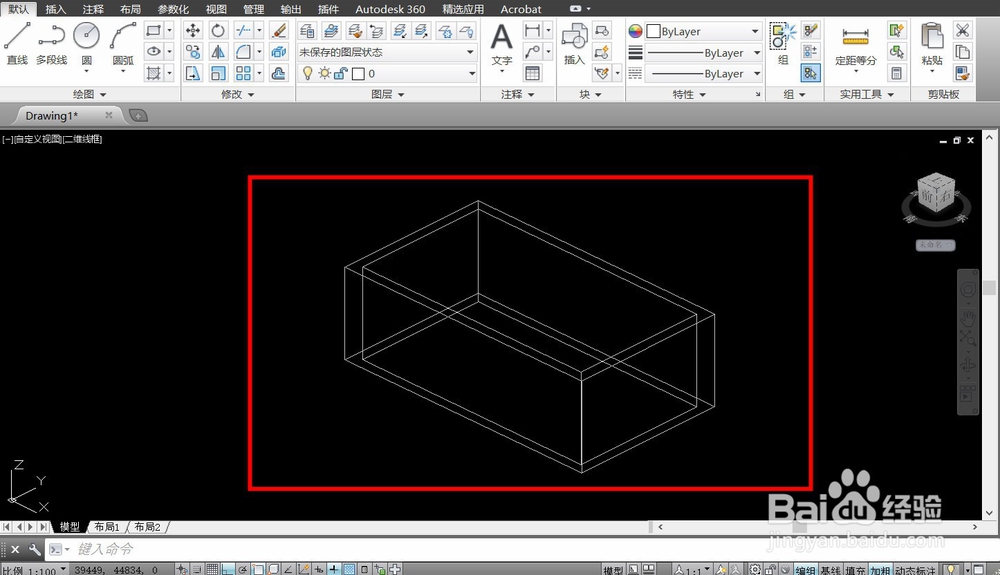Open the Autodesk 360 ribbon tab
Image resolution: width=1000 pixels, height=575 pixels.
(x=390, y=9)
